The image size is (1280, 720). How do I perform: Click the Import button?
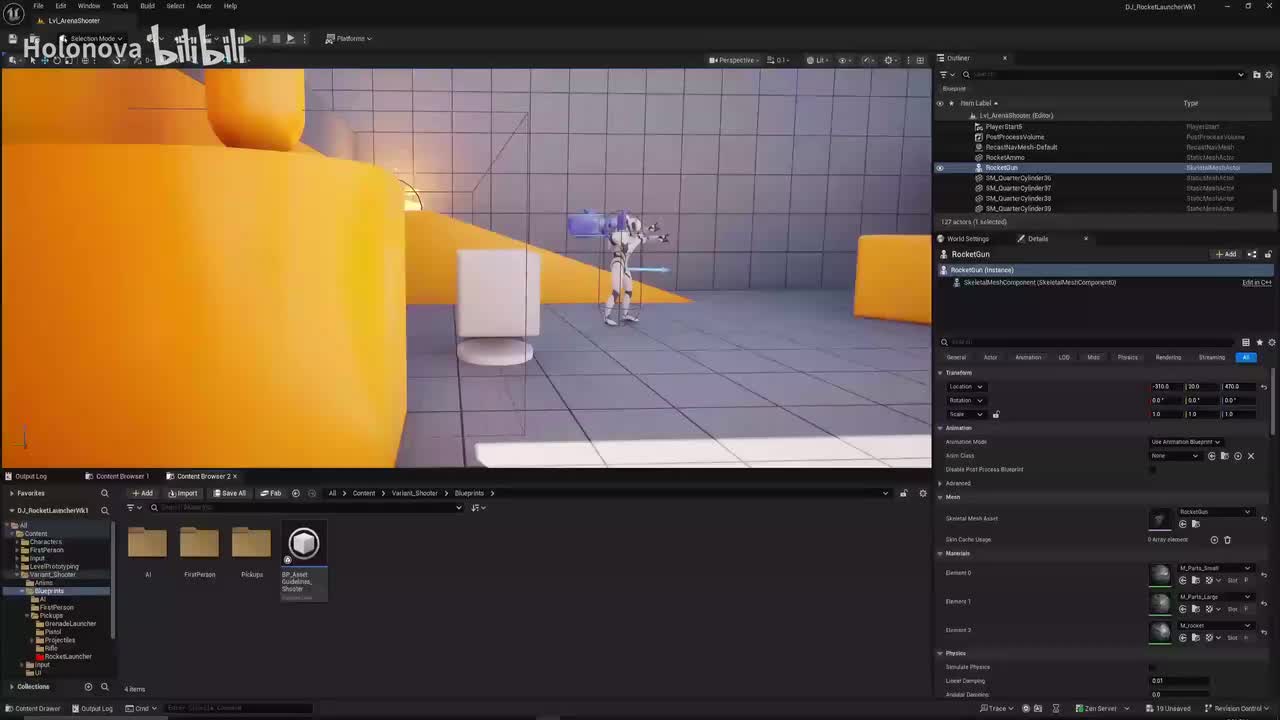click(x=183, y=493)
